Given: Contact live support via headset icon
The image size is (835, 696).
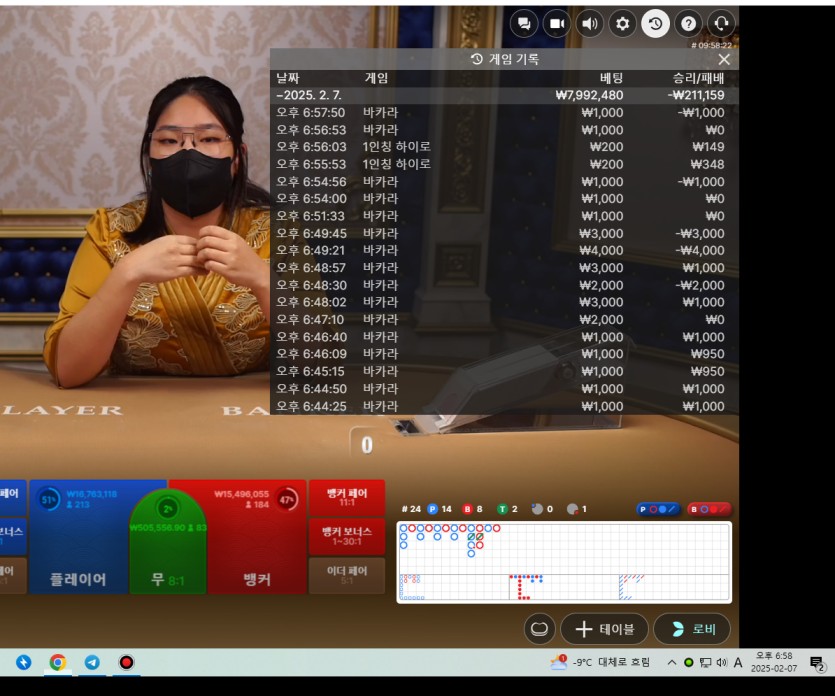Looking at the screenshot, I should click(720, 24).
